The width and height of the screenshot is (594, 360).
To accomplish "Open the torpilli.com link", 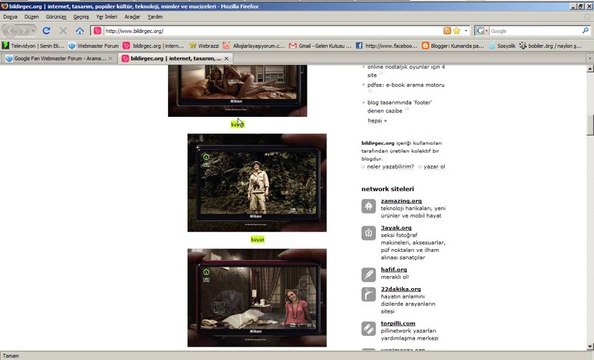I will (x=398, y=323).
